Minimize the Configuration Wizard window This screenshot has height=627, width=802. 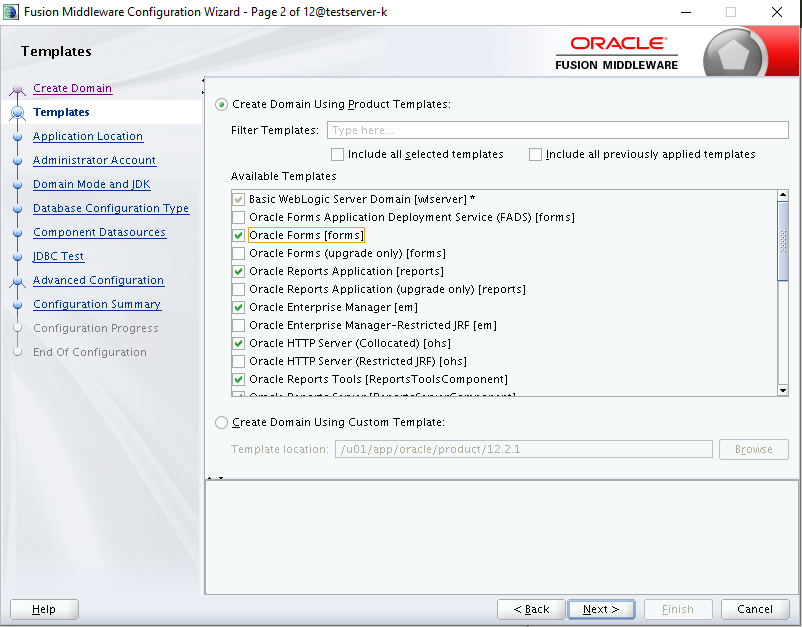click(x=686, y=12)
